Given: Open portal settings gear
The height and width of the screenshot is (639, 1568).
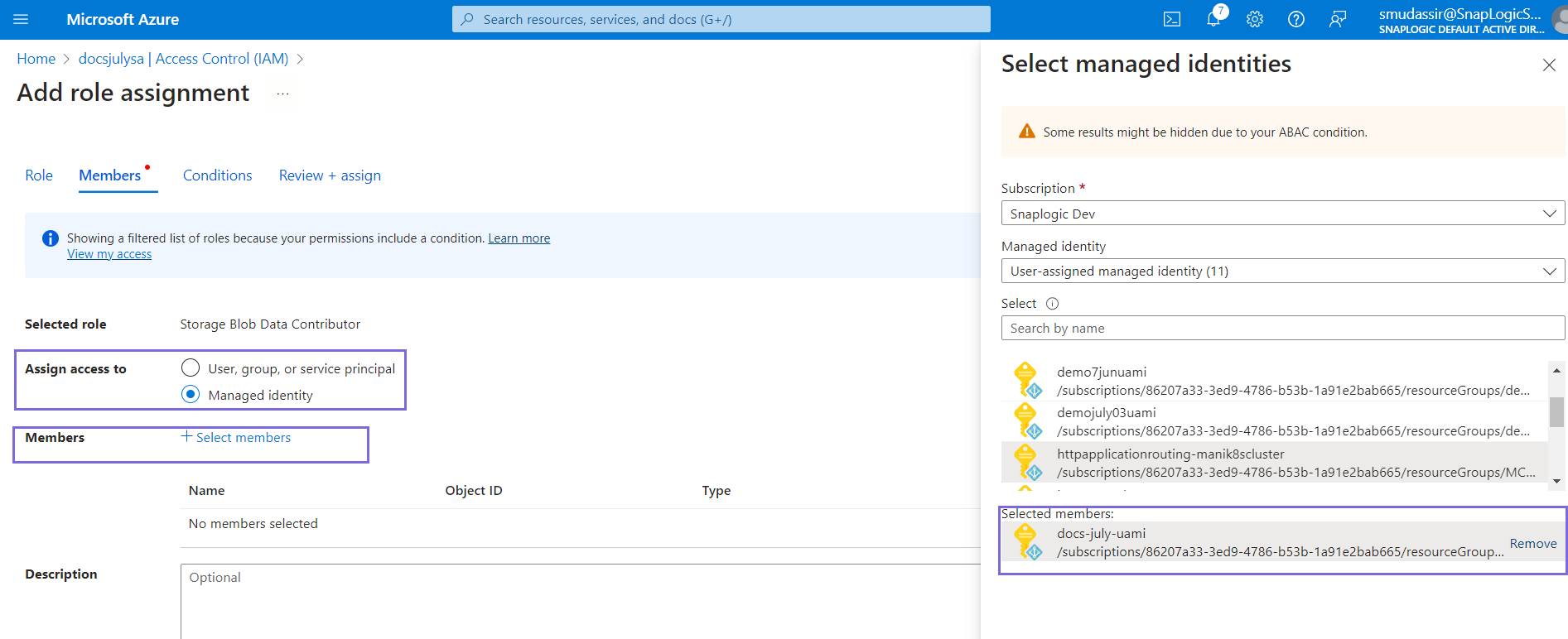Looking at the screenshot, I should click(x=1255, y=19).
